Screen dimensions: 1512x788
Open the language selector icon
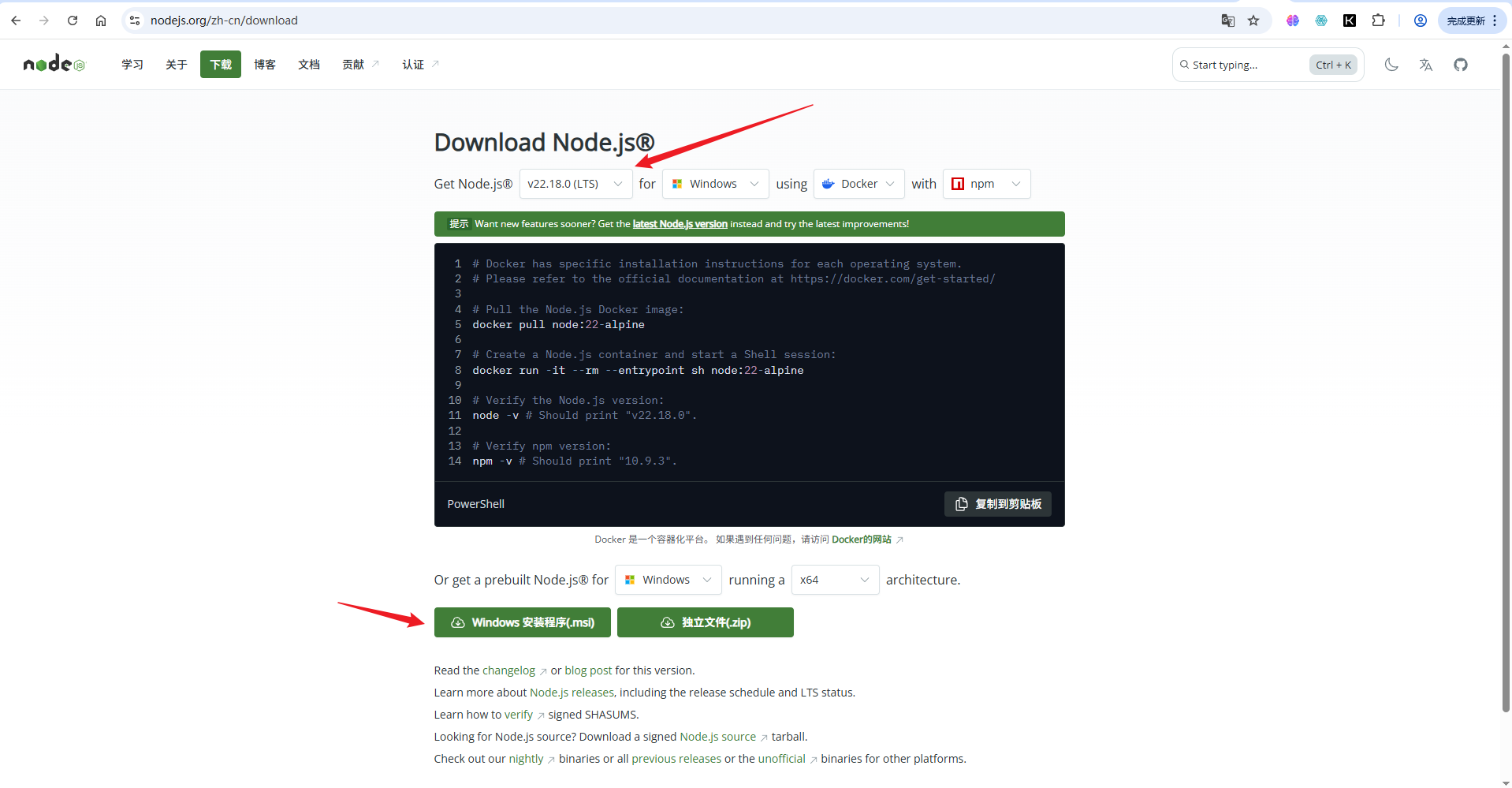click(x=1426, y=65)
